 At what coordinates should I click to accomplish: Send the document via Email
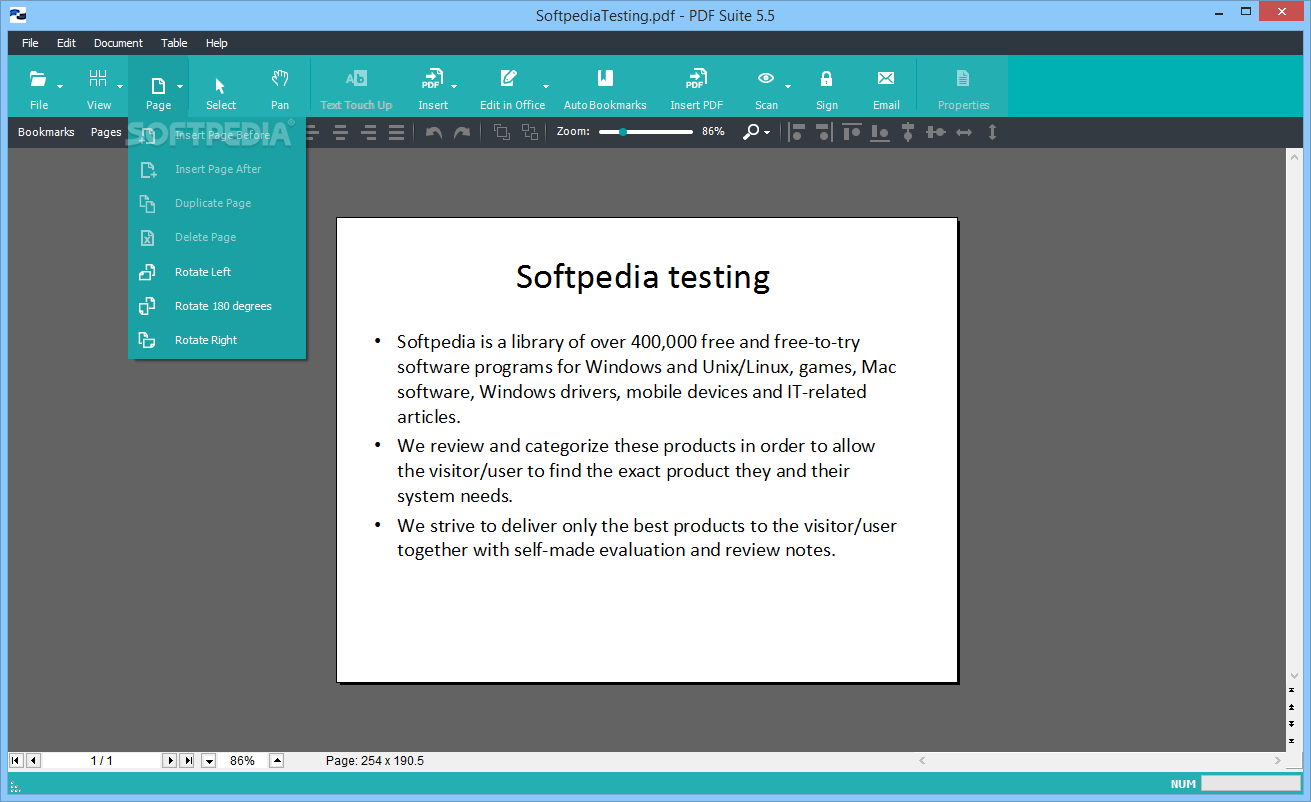point(886,88)
